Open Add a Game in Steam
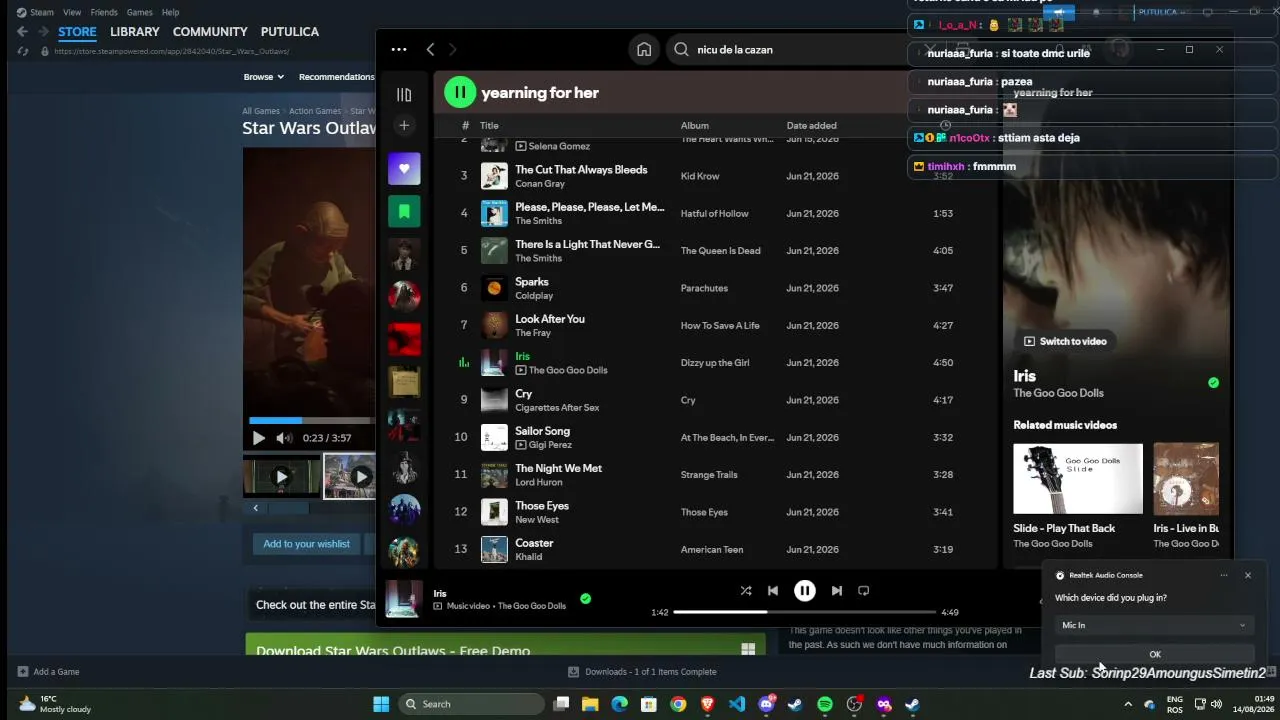This screenshot has width=1280, height=720. coord(48,672)
